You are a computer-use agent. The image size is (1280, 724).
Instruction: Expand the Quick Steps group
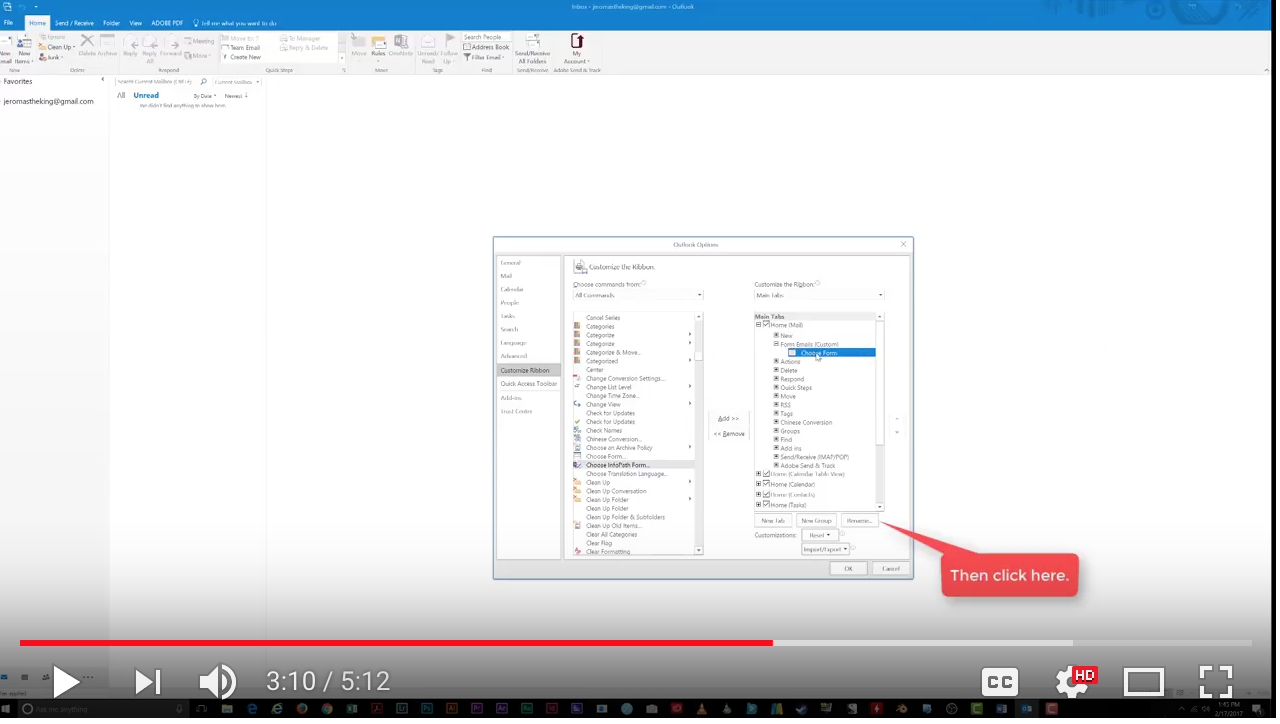776,387
